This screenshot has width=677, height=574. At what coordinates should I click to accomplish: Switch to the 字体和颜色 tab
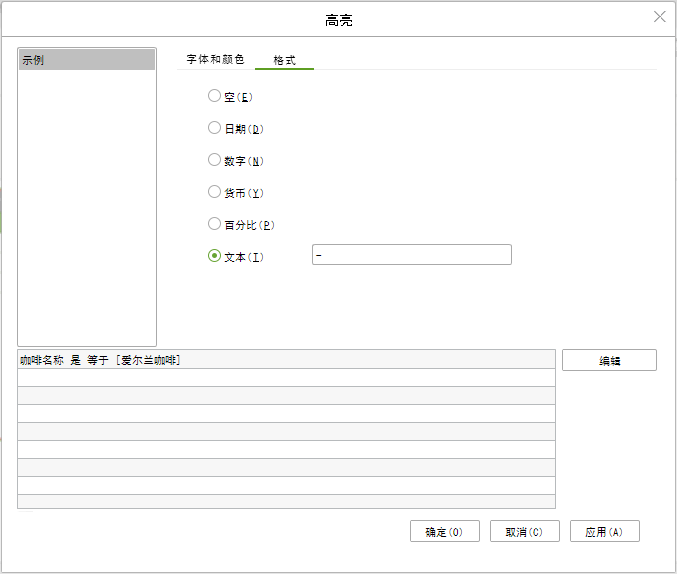click(215, 60)
